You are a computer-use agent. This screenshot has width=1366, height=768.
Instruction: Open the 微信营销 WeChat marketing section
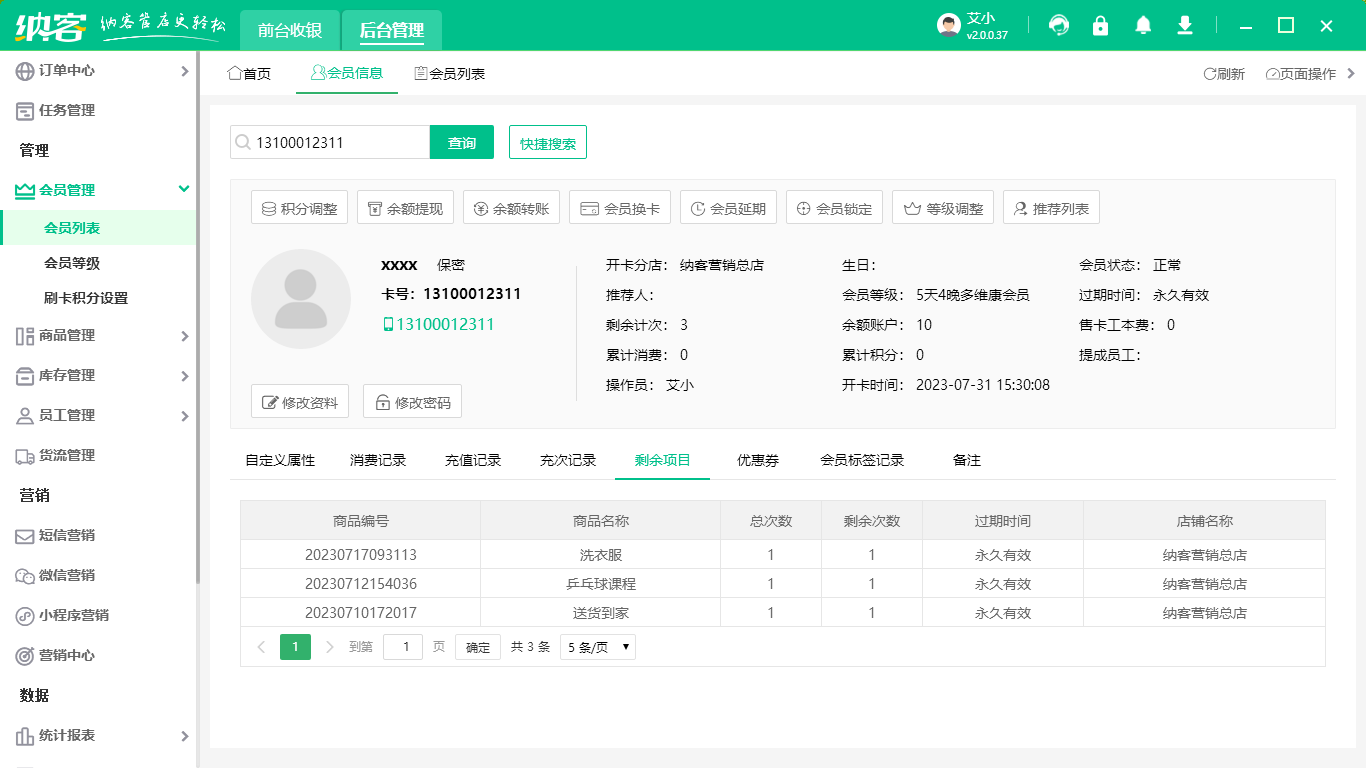[66, 576]
